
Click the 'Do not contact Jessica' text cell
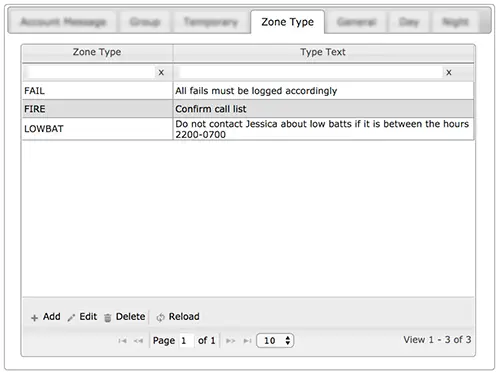point(322,129)
